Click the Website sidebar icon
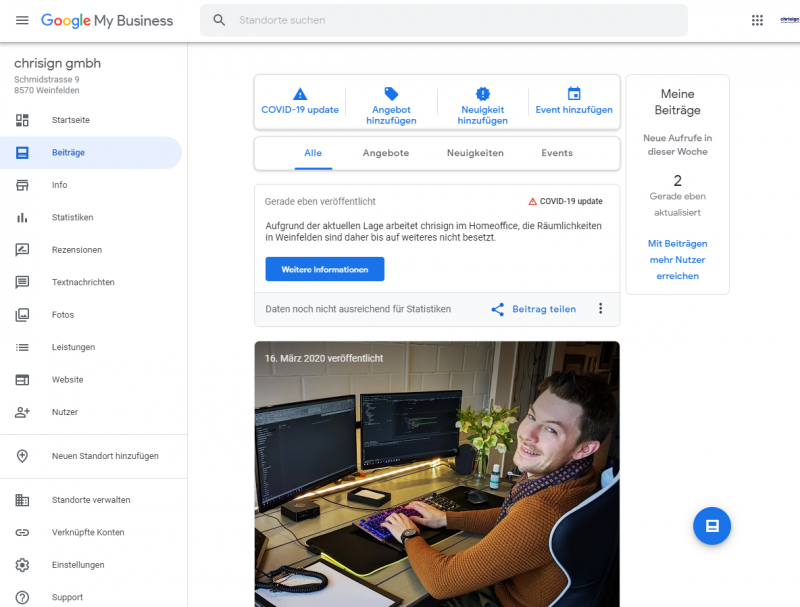 click(x=22, y=380)
